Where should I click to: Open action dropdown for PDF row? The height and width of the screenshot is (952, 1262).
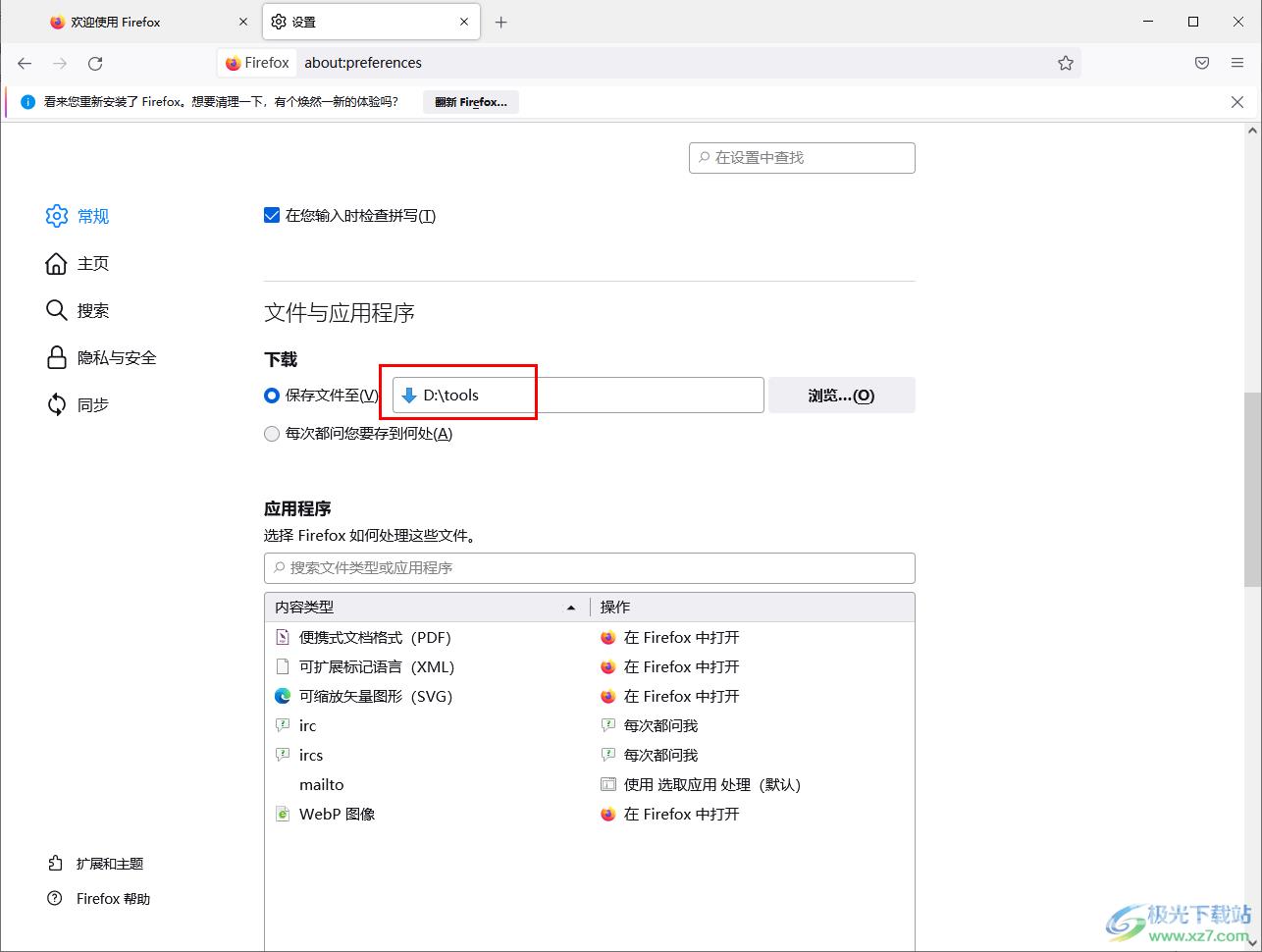[752, 638]
